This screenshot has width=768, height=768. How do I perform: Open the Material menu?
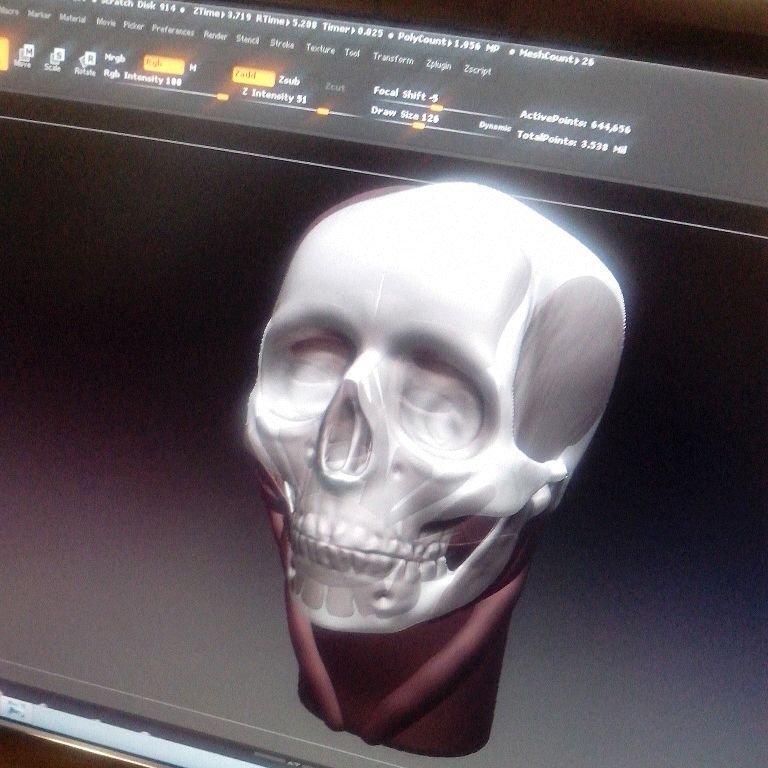coord(72,18)
